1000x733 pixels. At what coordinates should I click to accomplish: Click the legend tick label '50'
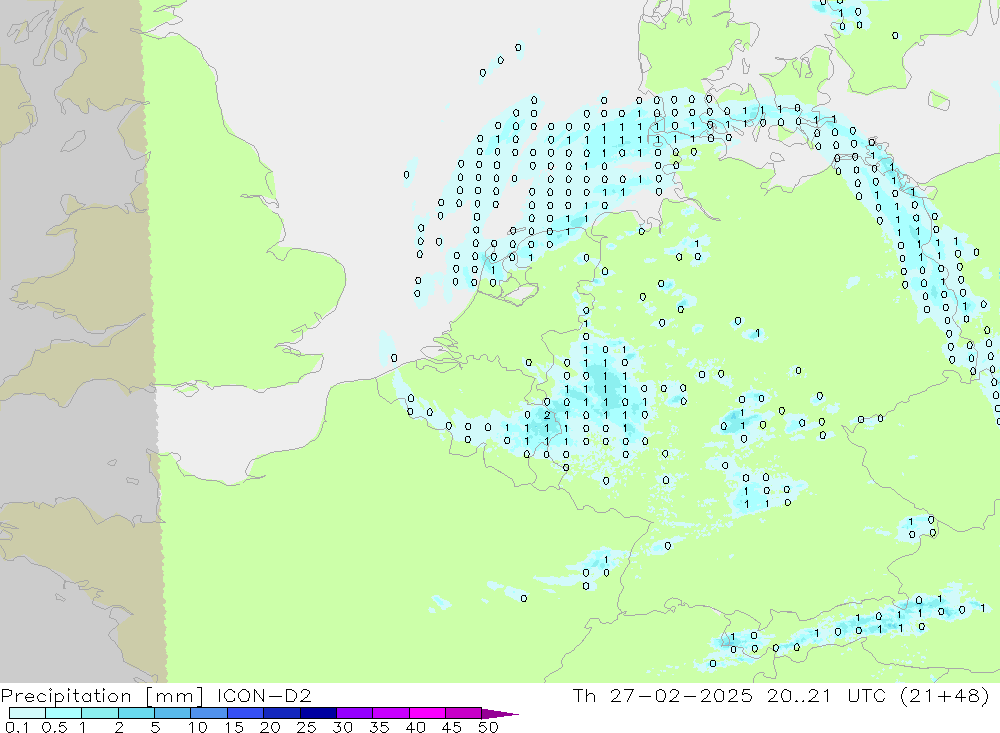(488, 727)
